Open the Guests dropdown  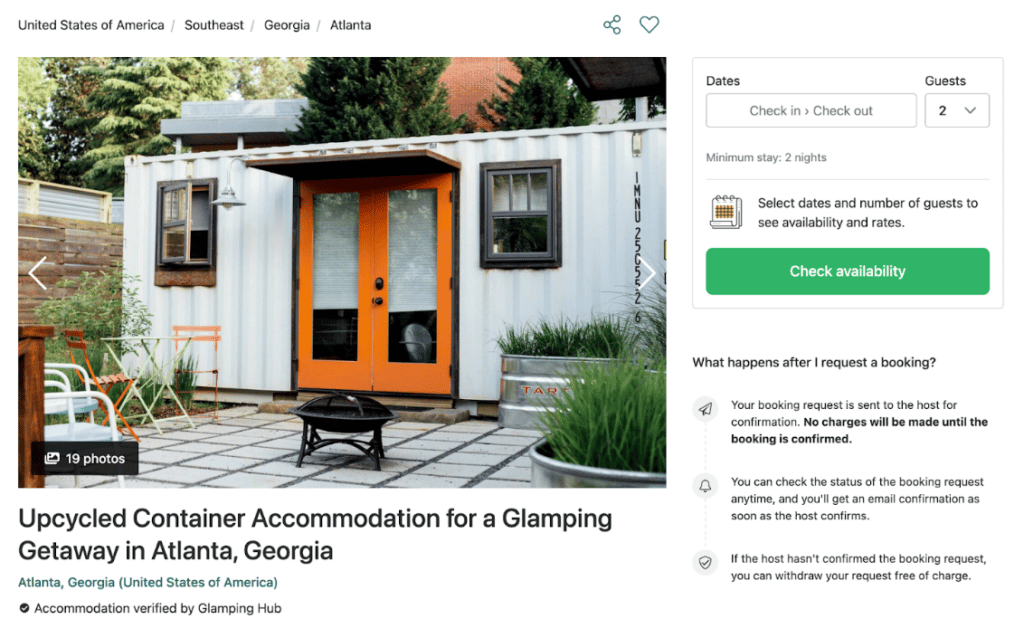957,110
